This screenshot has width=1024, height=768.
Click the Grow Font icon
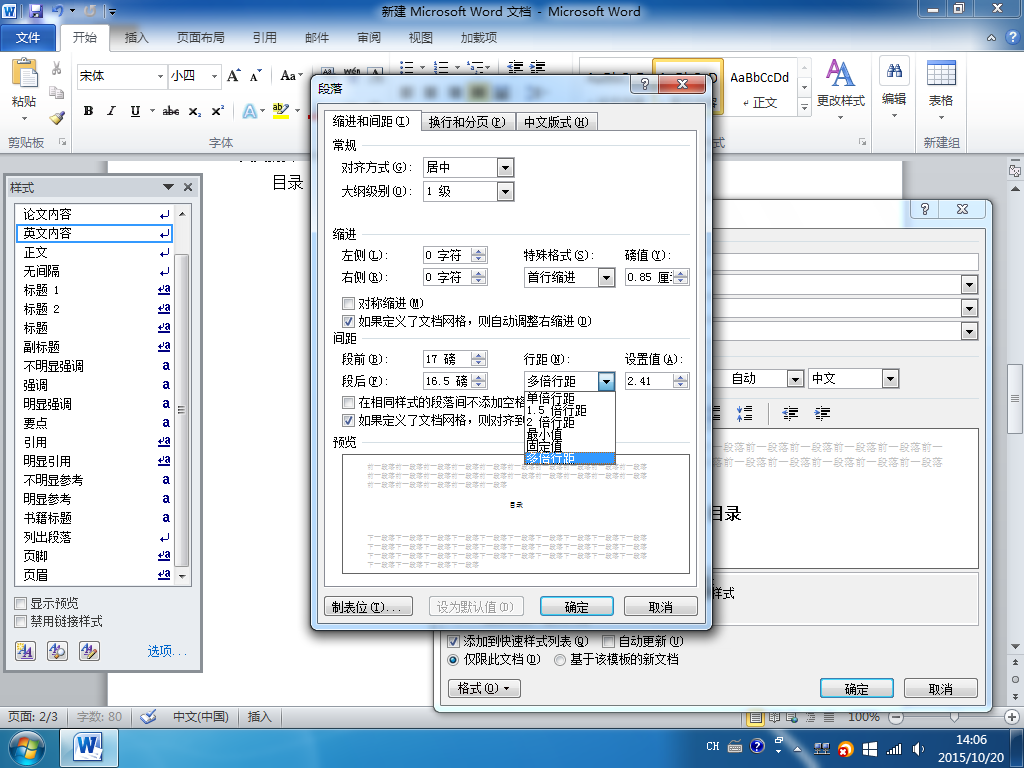(x=233, y=76)
